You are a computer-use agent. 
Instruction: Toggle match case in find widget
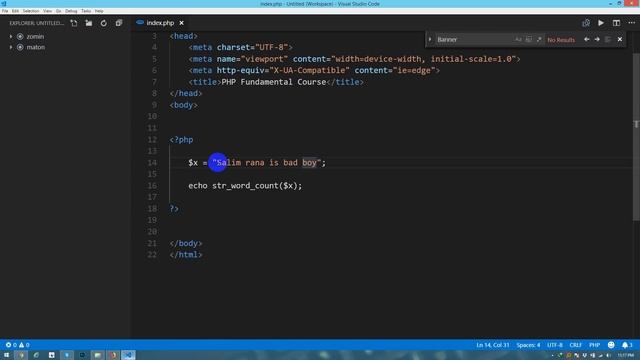coord(518,40)
